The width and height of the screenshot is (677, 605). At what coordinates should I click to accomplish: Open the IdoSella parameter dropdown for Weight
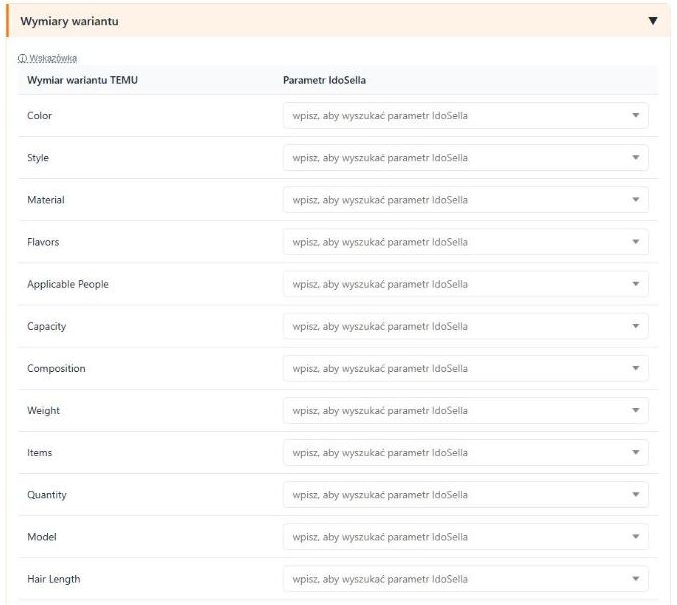click(465, 410)
